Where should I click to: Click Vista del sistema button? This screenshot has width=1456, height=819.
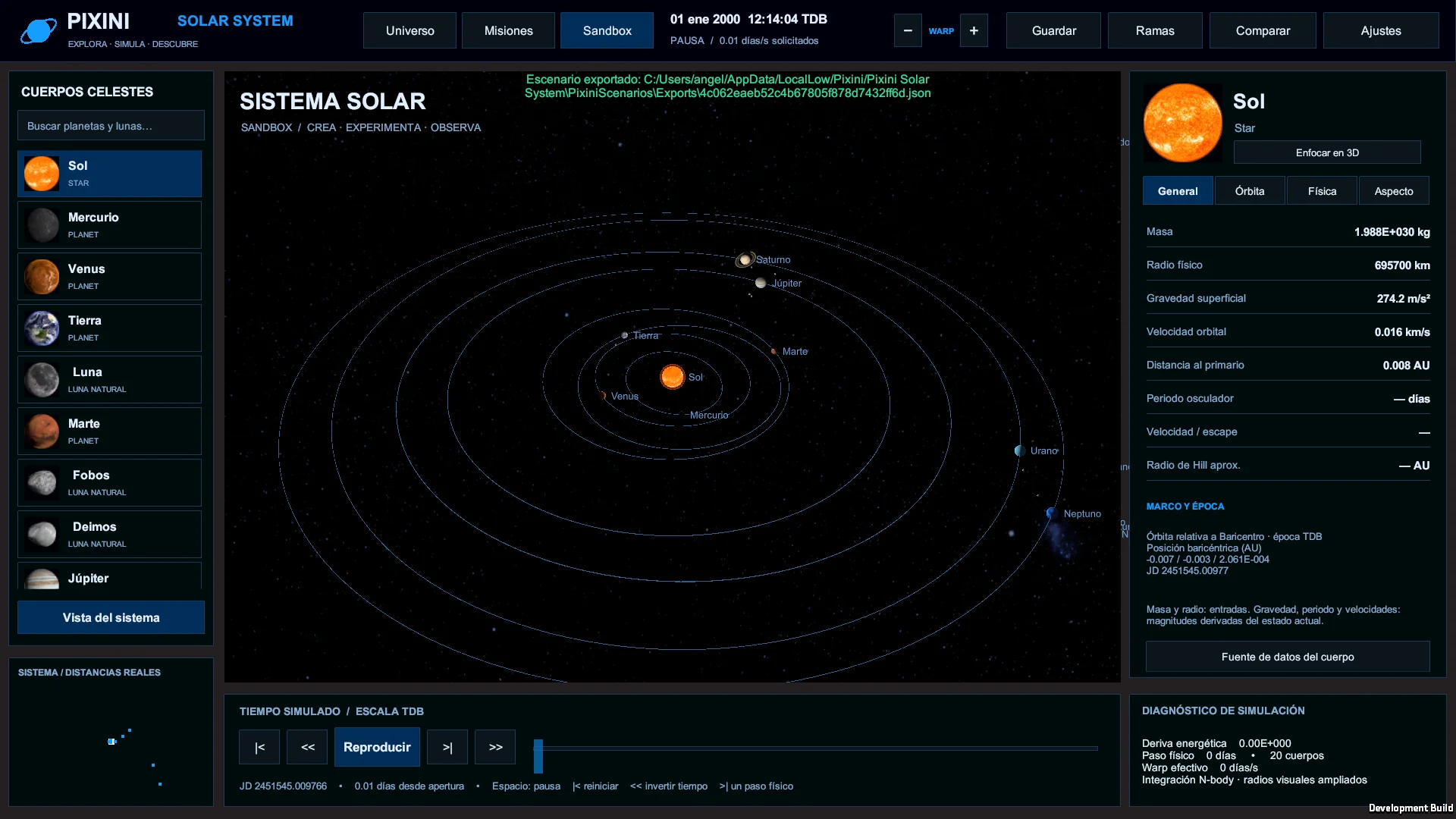(111, 617)
